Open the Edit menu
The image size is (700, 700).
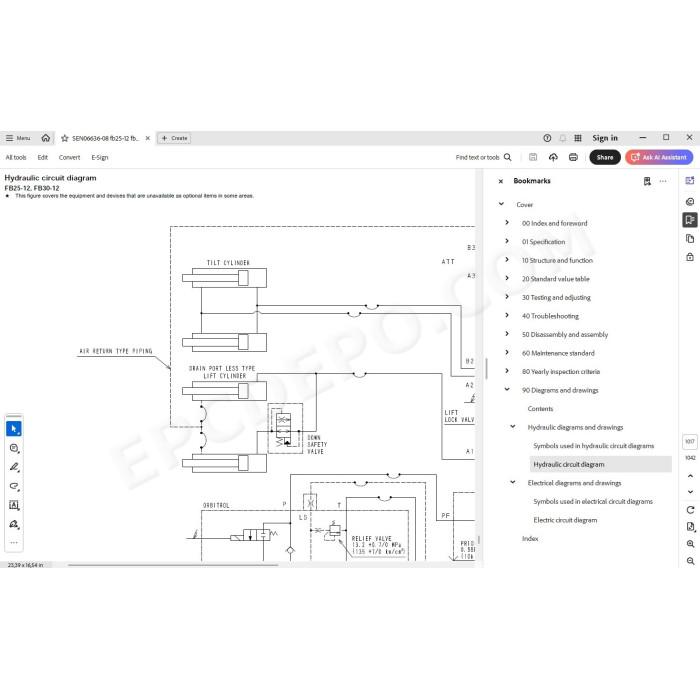click(42, 157)
